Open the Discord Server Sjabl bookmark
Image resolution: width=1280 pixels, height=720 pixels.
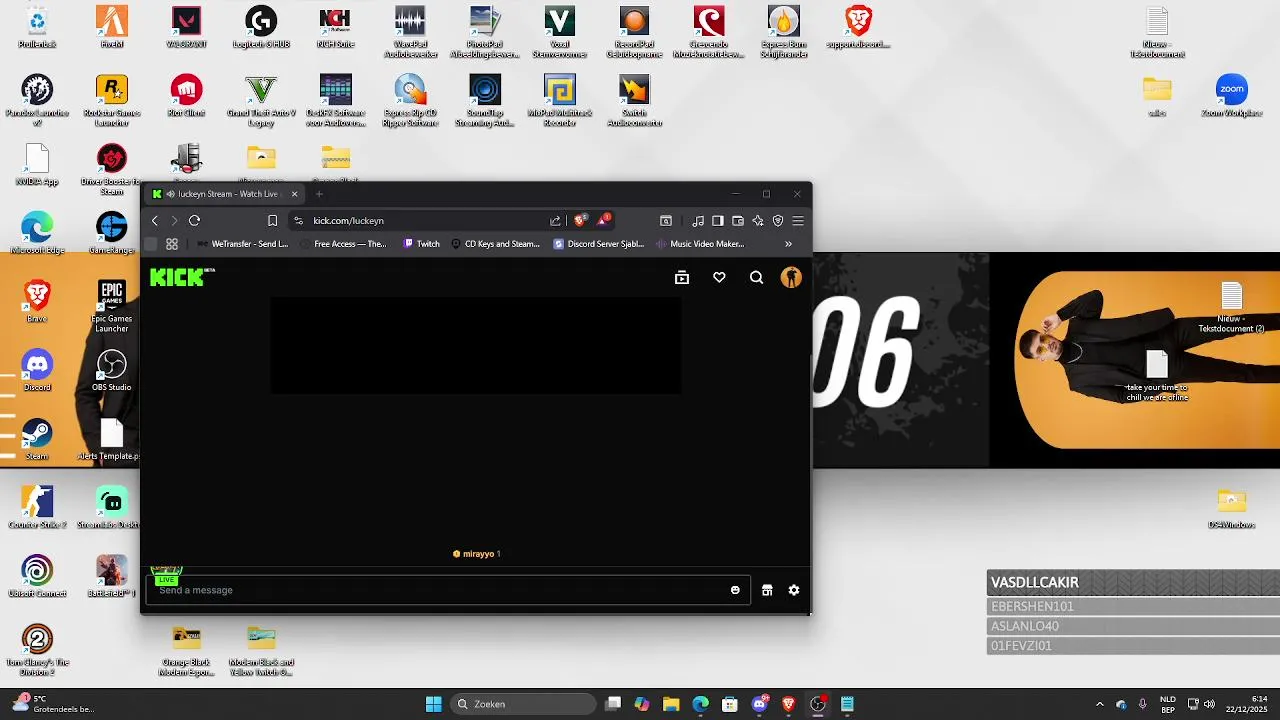(x=599, y=244)
